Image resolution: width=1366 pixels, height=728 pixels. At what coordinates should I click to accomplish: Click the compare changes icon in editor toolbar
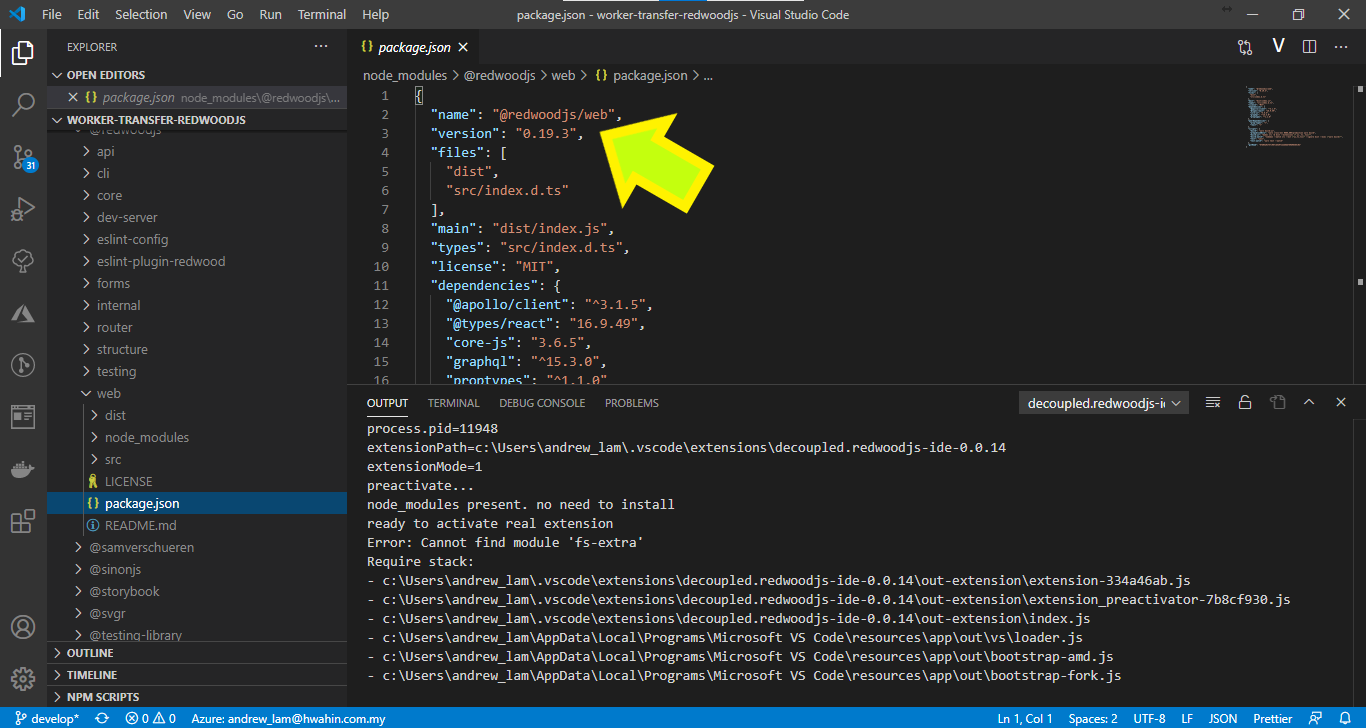1245,47
